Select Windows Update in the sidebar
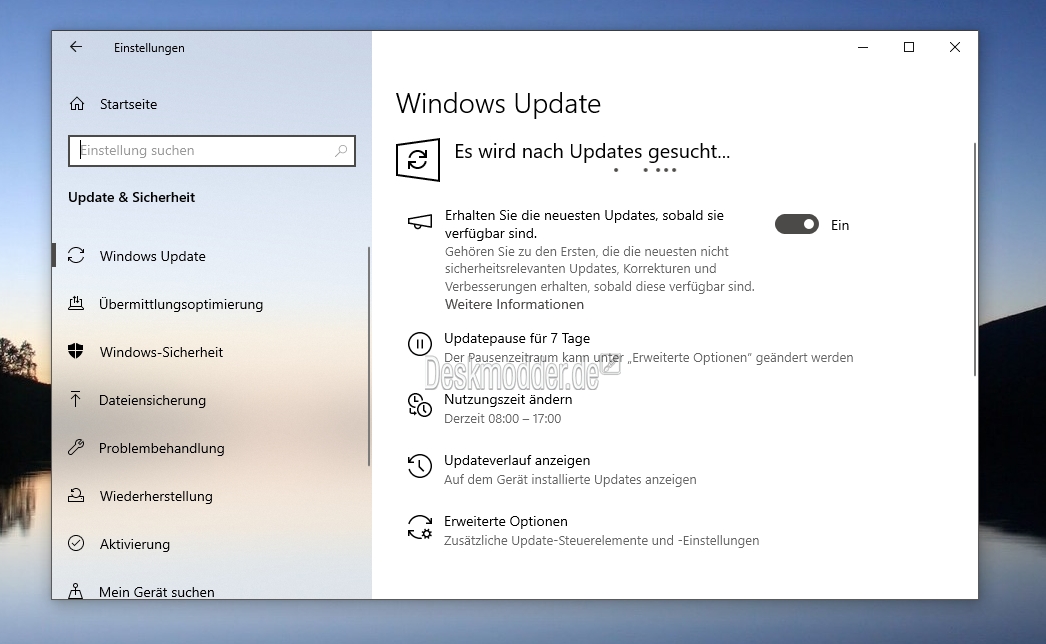 click(153, 256)
